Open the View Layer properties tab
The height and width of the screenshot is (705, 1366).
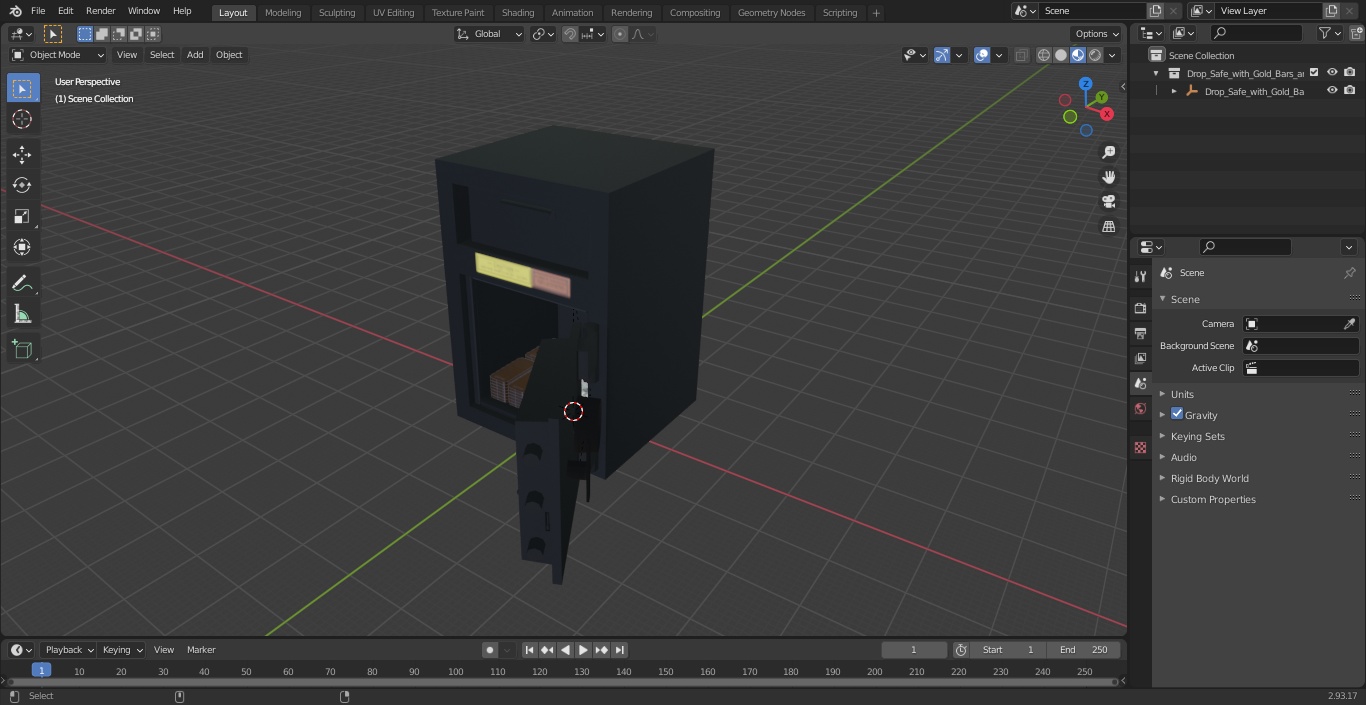pyautogui.click(x=1140, y=358)
